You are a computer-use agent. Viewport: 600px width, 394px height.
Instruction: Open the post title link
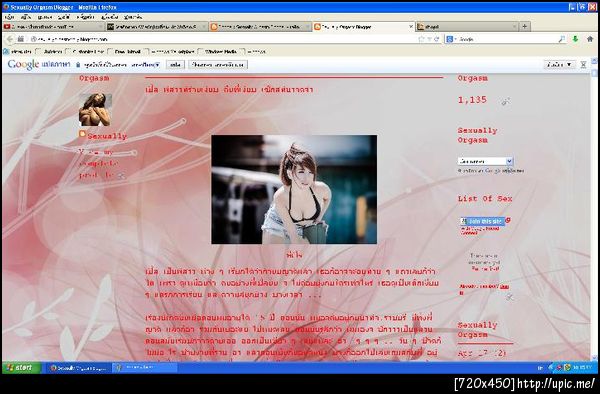click(x=229, y=90)
